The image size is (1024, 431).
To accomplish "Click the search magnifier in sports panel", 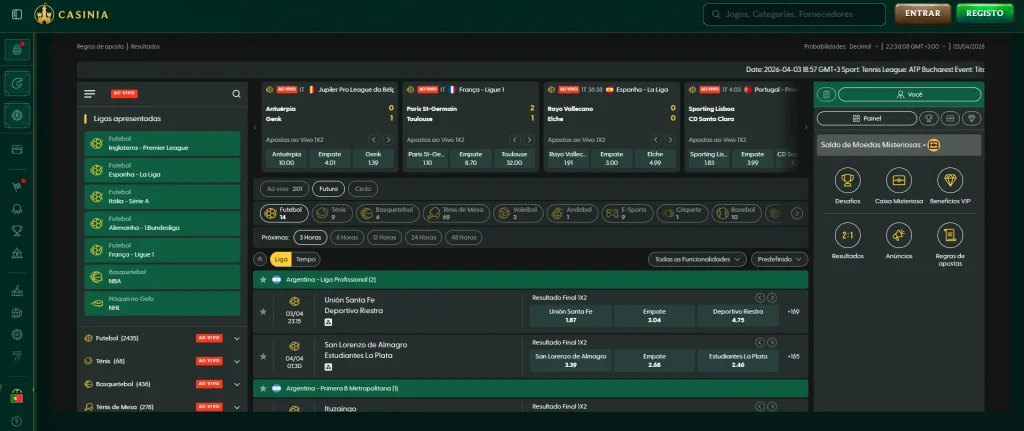I will 236,94.
